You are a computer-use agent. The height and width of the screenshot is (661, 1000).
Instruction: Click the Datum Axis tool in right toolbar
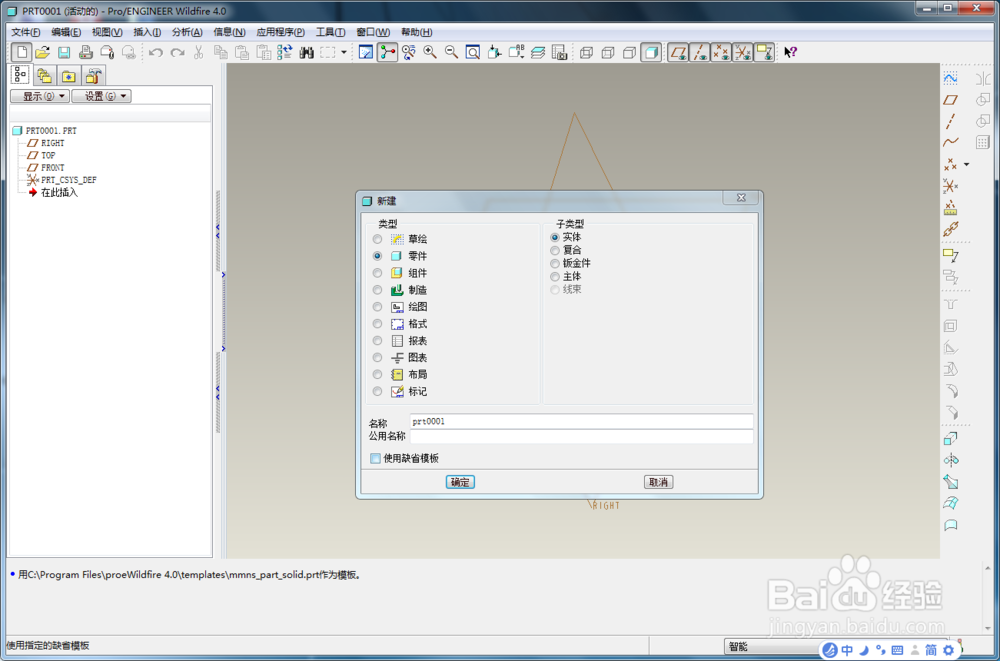(950, 121)
